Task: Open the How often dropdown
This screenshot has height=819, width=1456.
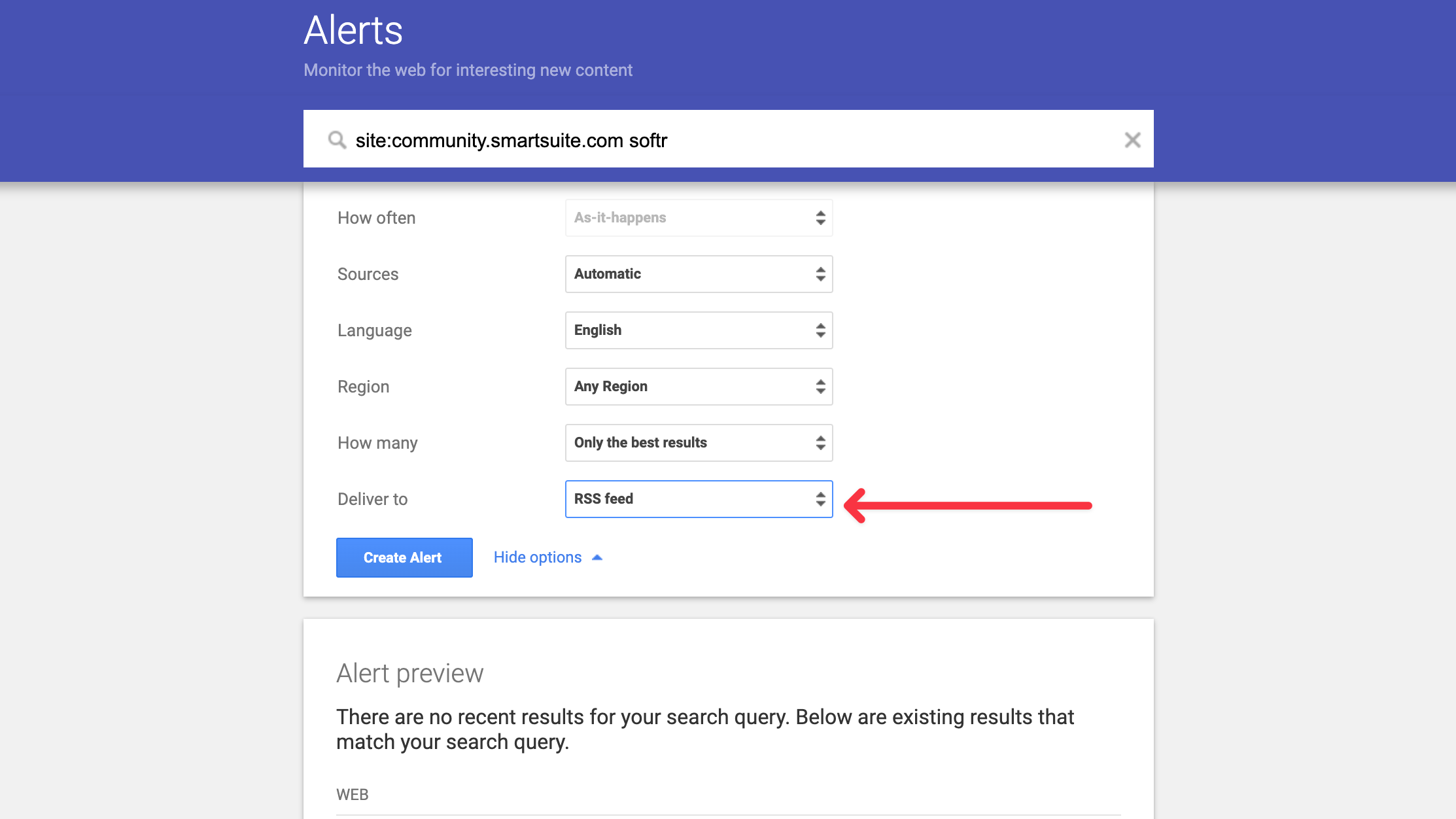Action: 698,218
